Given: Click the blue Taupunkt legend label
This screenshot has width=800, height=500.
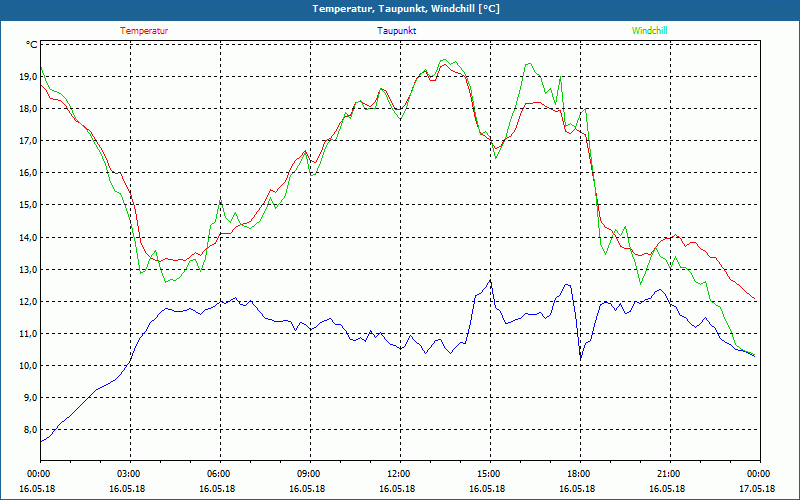Looking at the screenshot, I should (x=396, y=31).
